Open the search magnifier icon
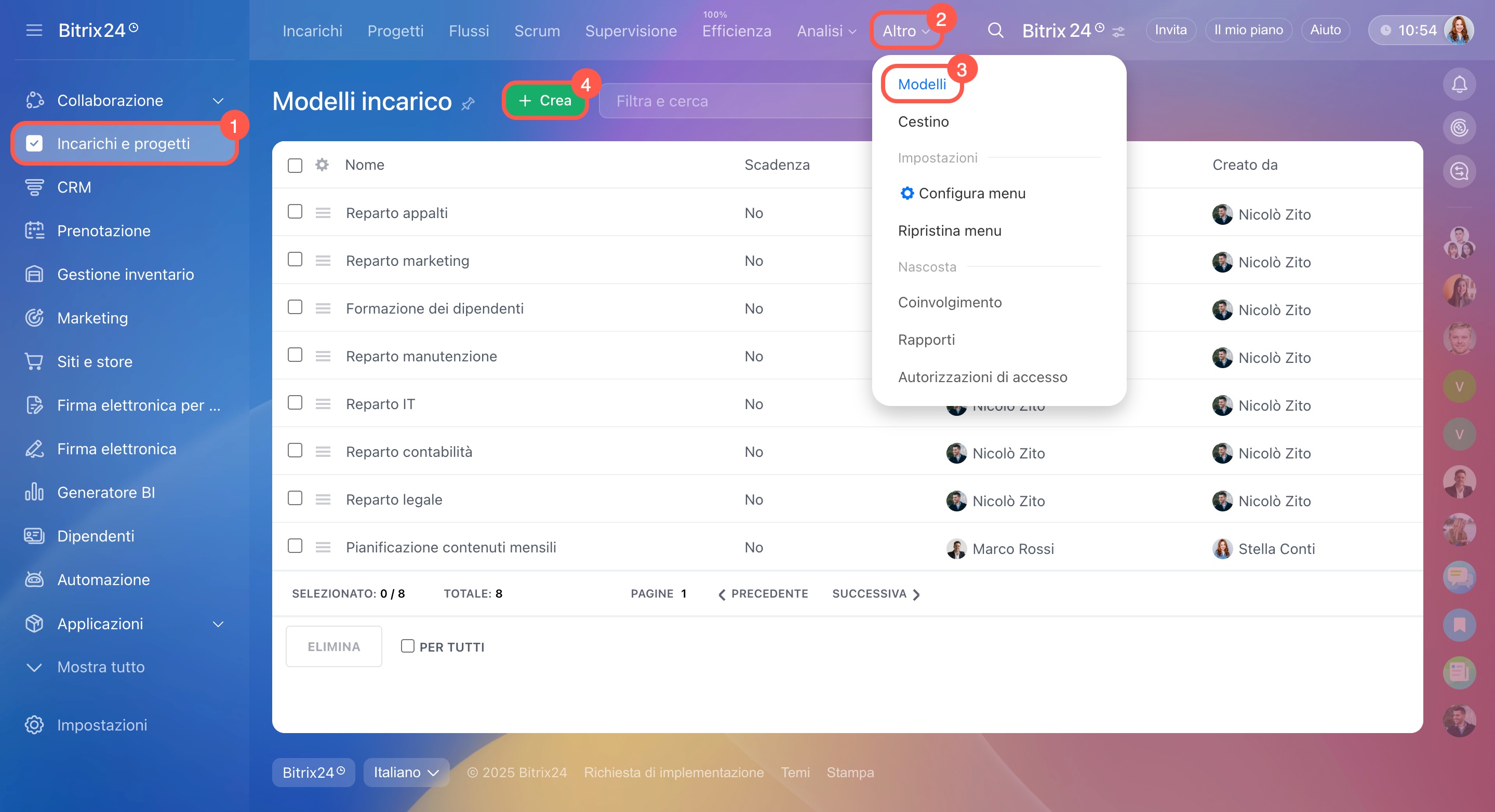Viewport: 1495px width, 812px height. (995, 30)
